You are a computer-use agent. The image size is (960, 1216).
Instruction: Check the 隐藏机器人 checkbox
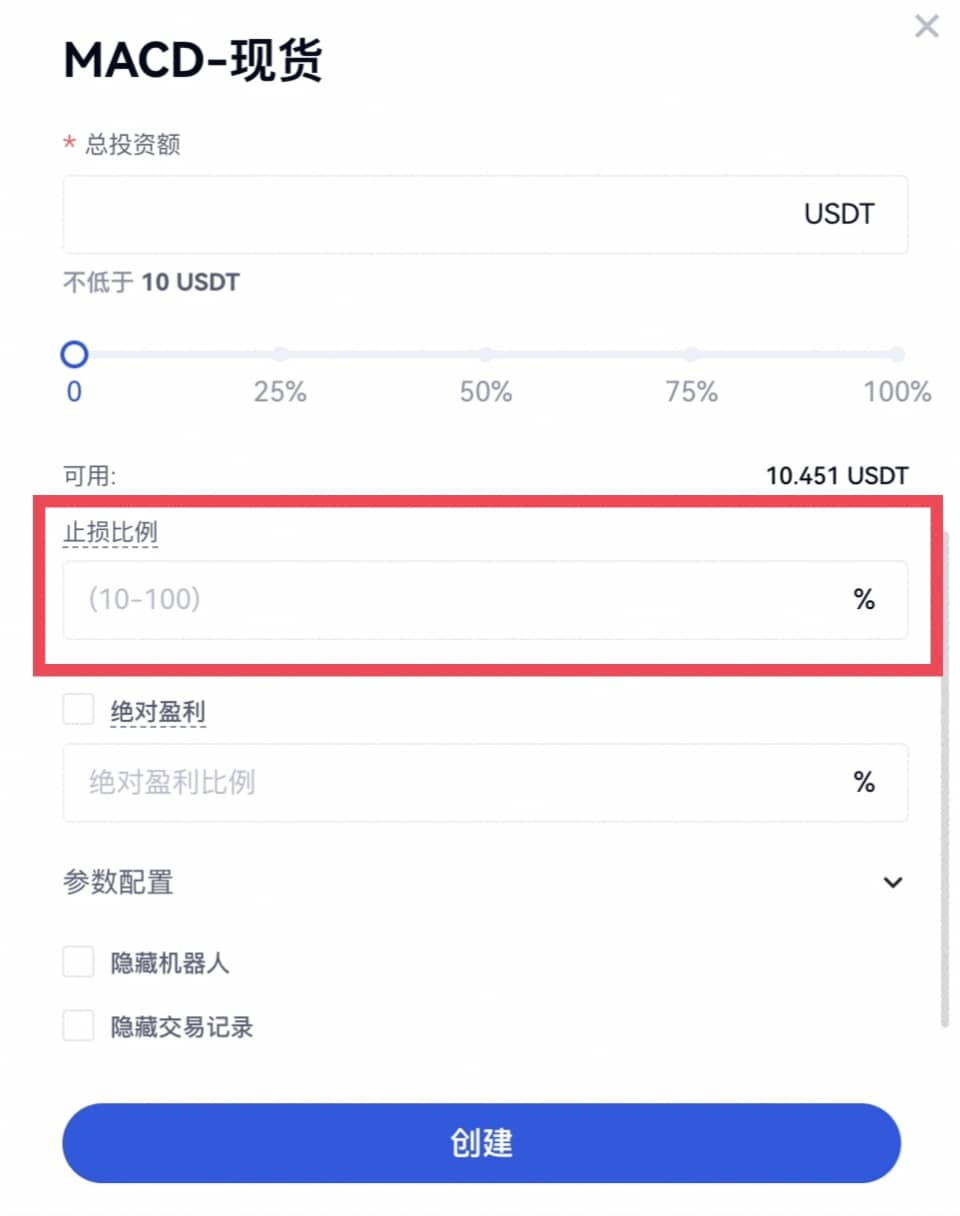pyautogui.click(x=78, y=962)
